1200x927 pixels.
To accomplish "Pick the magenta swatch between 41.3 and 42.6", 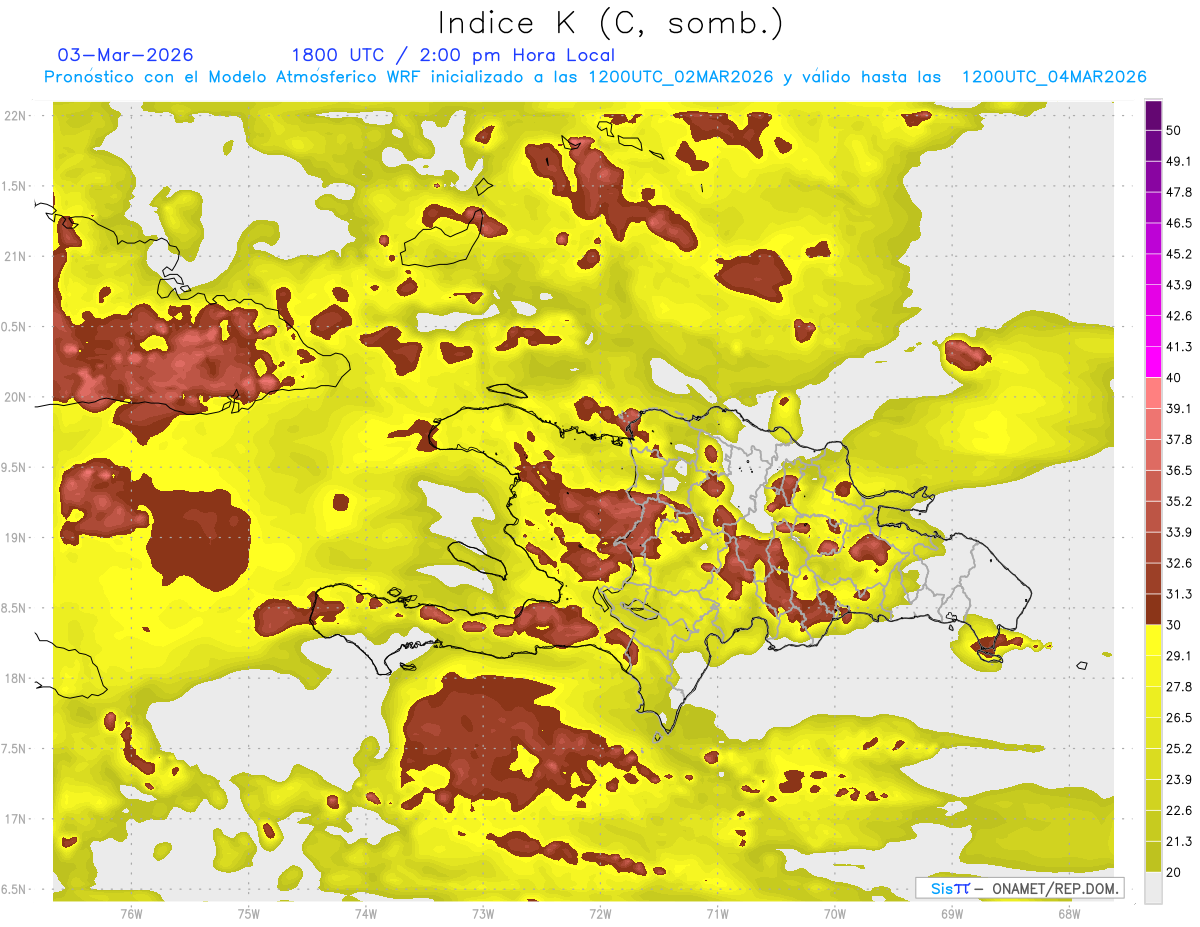I will 1153,331.
